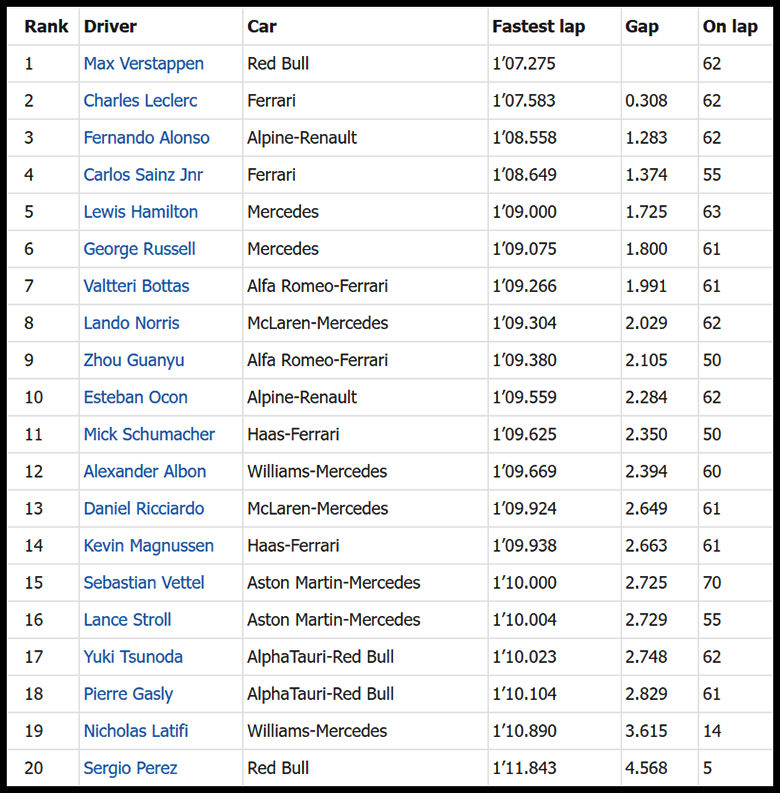Click Vettel's lap time 1'10.000
Viewport: 780px width, 793px height.
pos(525,583)
